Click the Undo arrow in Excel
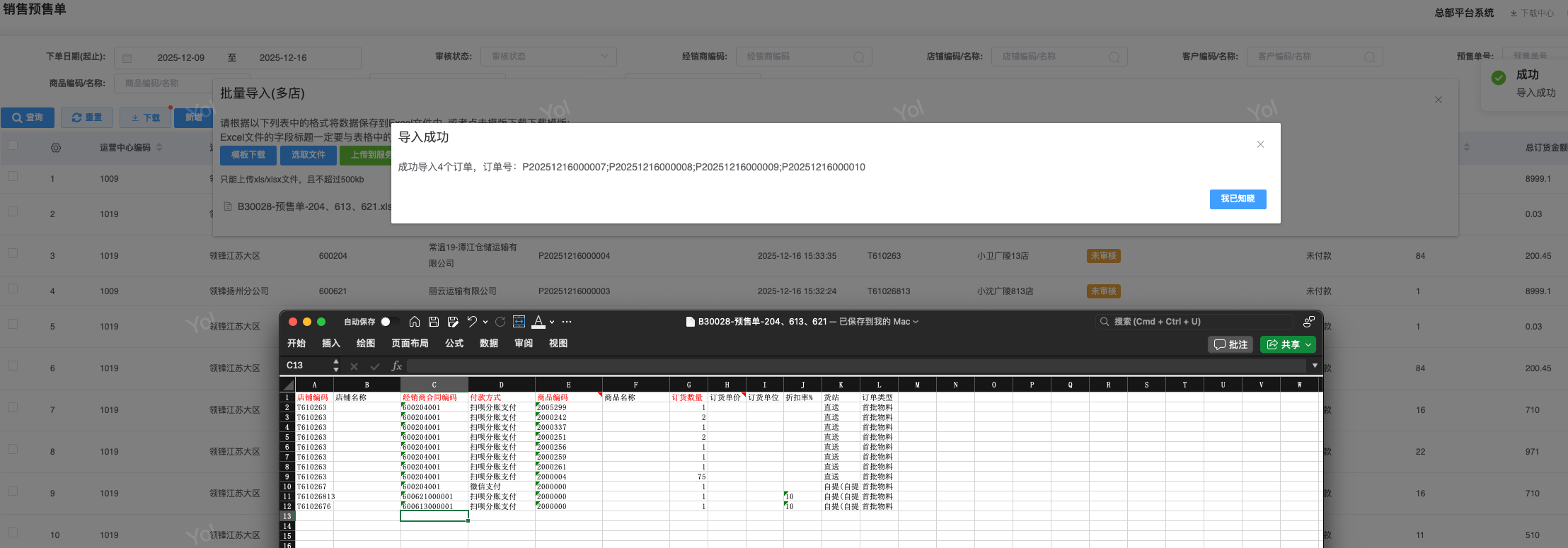This screenshot has height=548, width=1568. (472, 322)
